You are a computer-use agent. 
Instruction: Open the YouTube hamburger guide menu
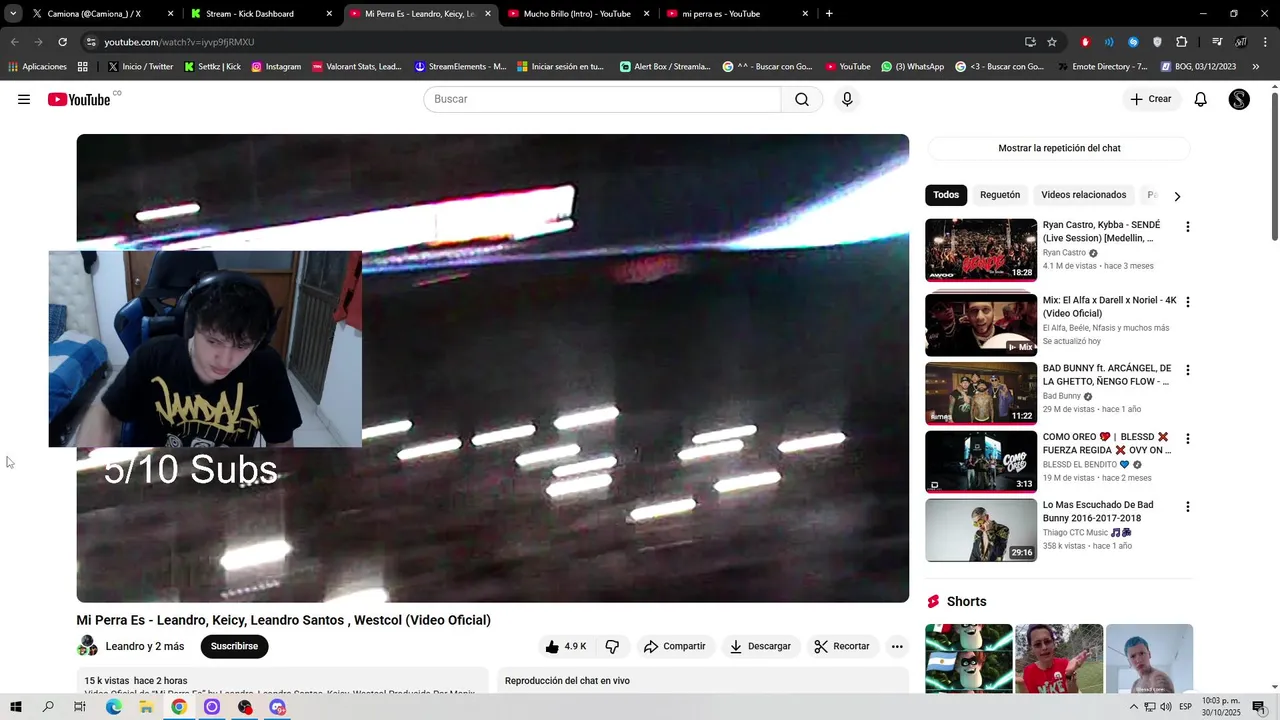click(x=24, y=99)
